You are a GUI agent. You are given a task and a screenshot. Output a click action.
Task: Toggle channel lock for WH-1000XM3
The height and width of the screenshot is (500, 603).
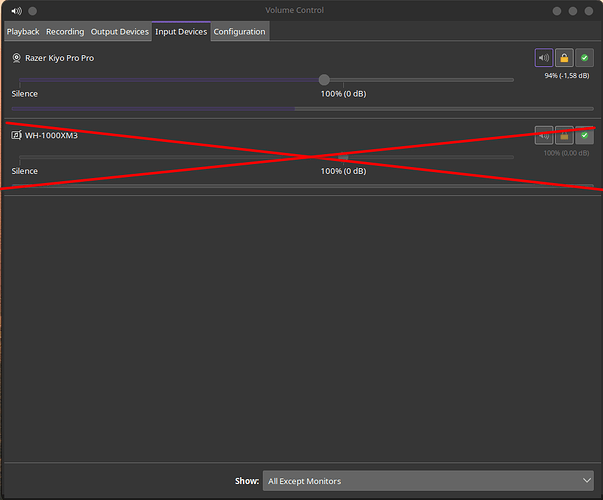(564, 135)
